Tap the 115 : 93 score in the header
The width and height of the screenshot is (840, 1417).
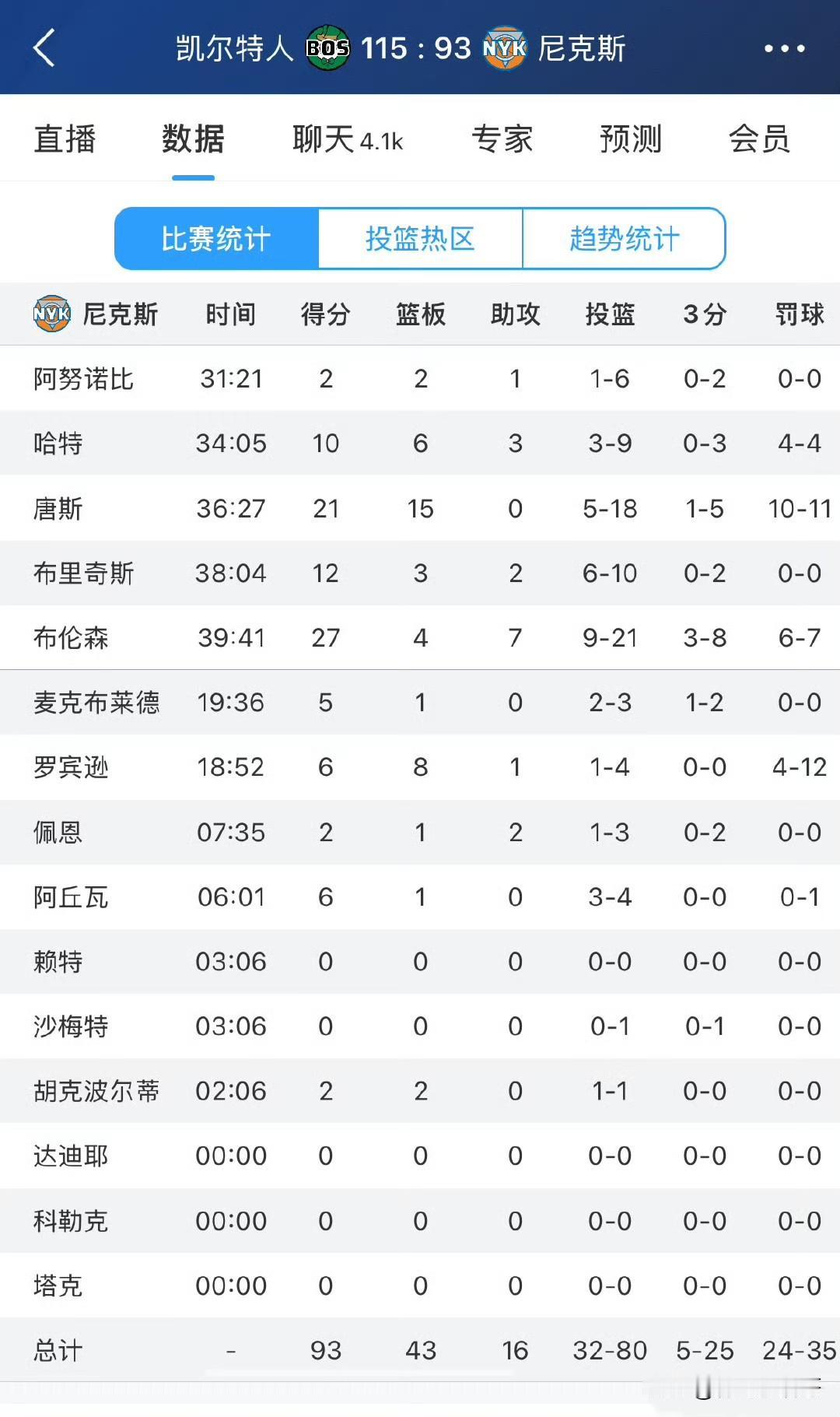click(x=416, y=48)
